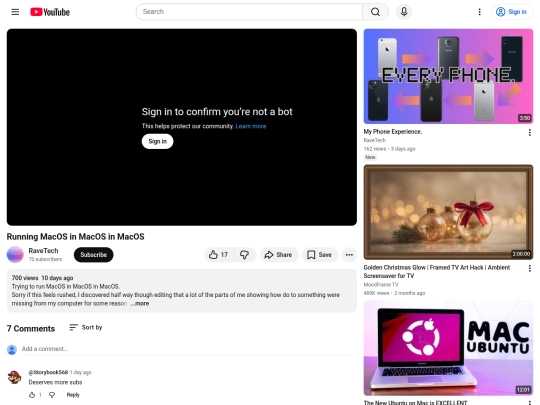This screenshot has width=540, height=405.
Task: Open @Storybook568 commenter avatar
Action: 14,377
